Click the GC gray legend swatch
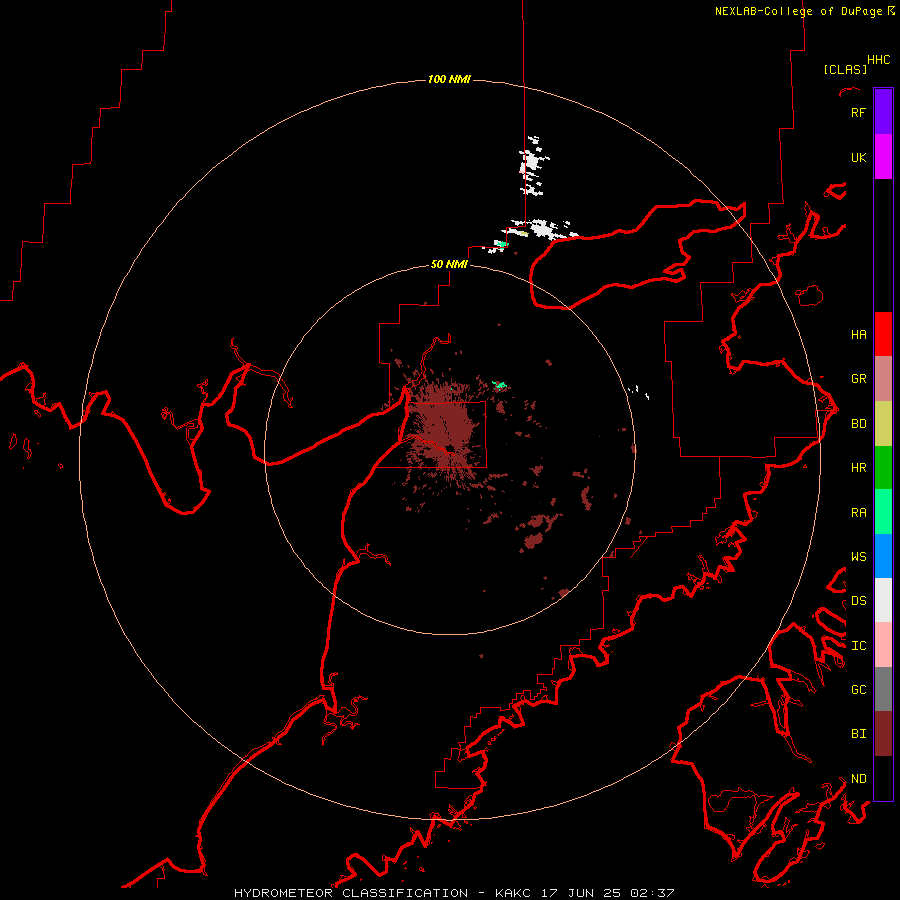This screenshot has width=900, height=900. (883, 689)
